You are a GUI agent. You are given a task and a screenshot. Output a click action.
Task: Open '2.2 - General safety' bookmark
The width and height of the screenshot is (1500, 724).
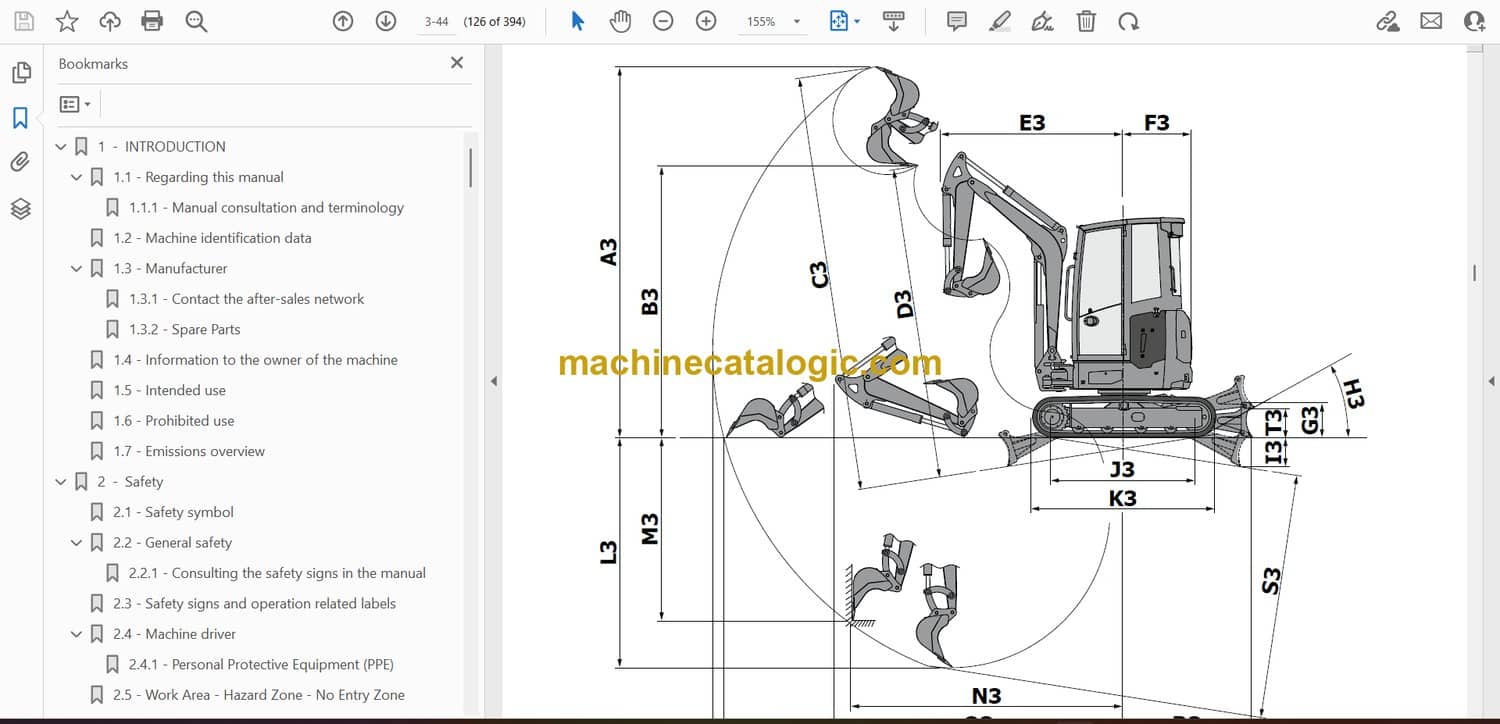(x=172, y=543)
